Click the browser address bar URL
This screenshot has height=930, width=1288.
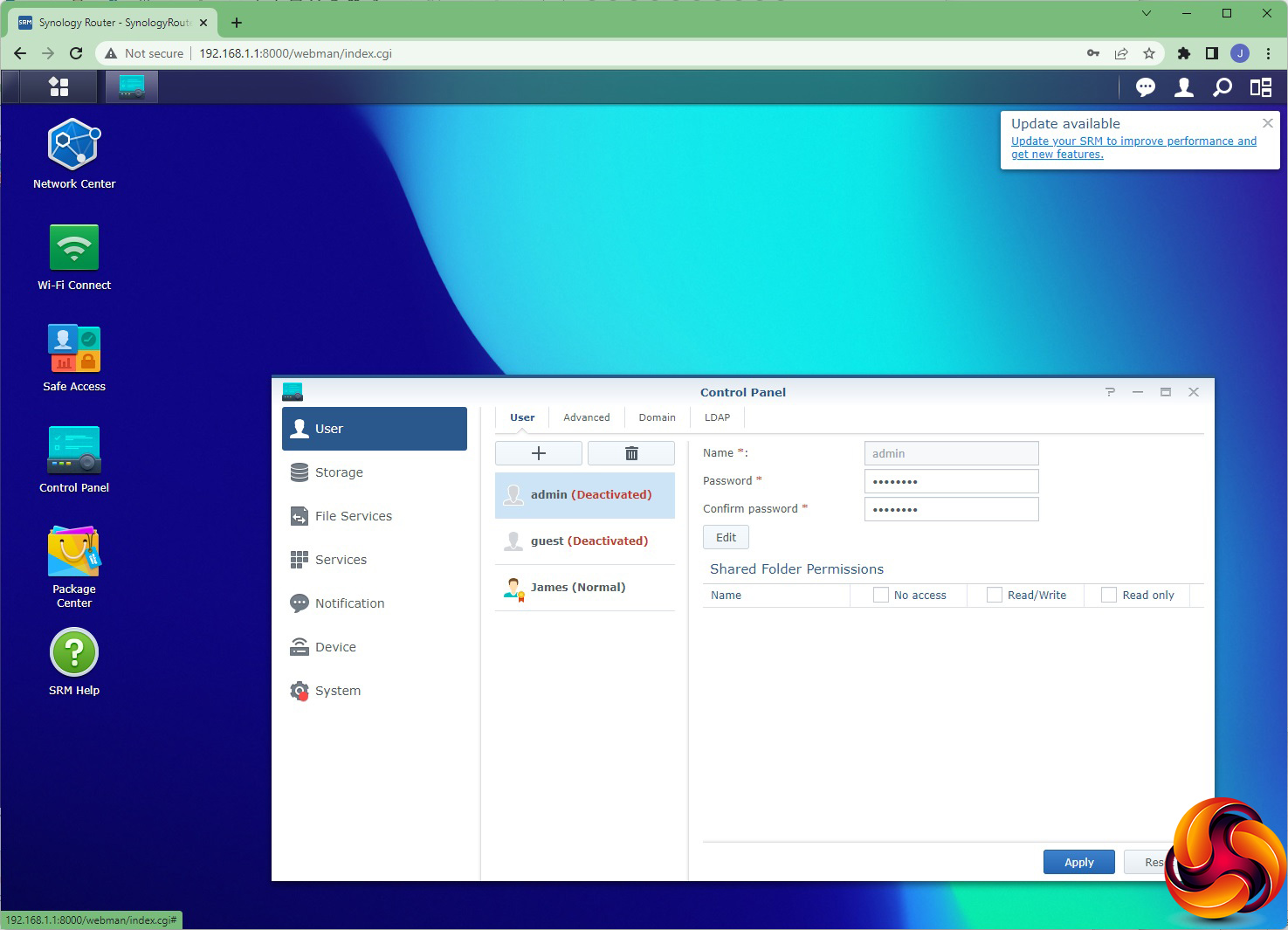(295, 53)
